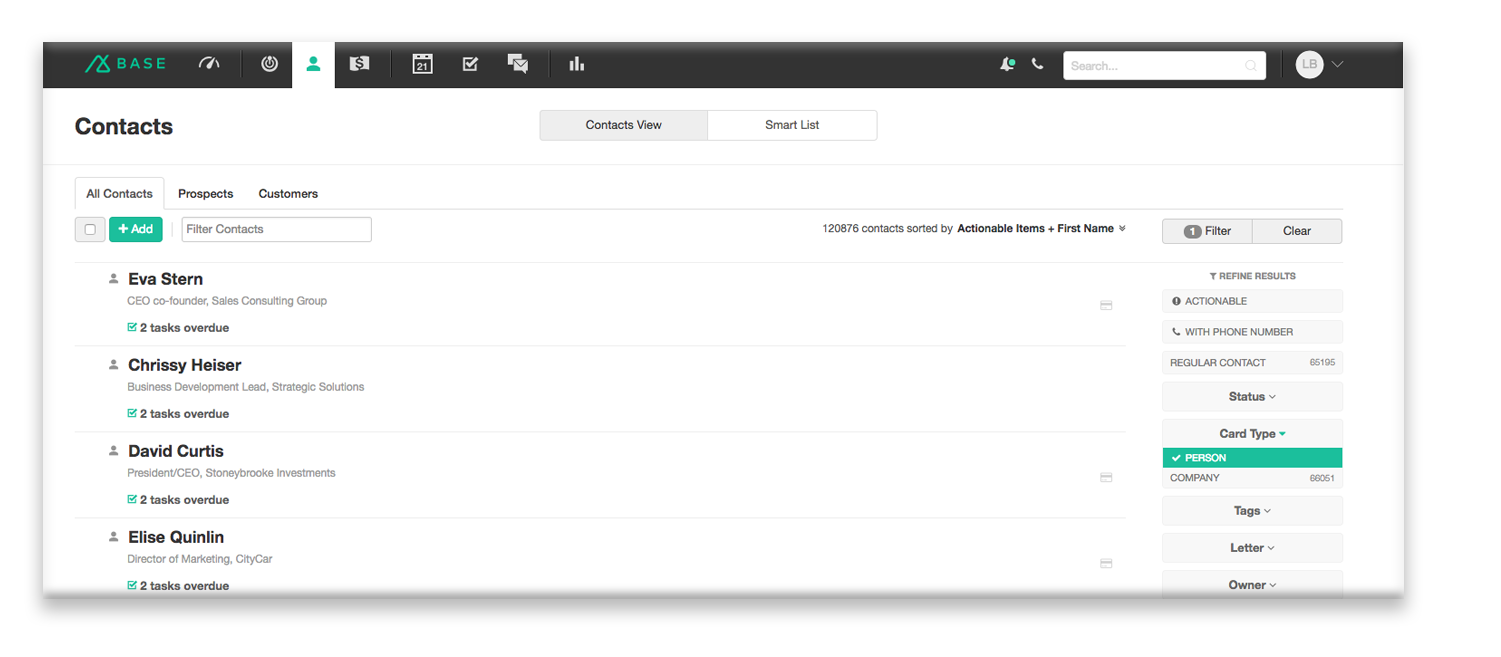Switch to Prospects tab

tap(206, 194)
